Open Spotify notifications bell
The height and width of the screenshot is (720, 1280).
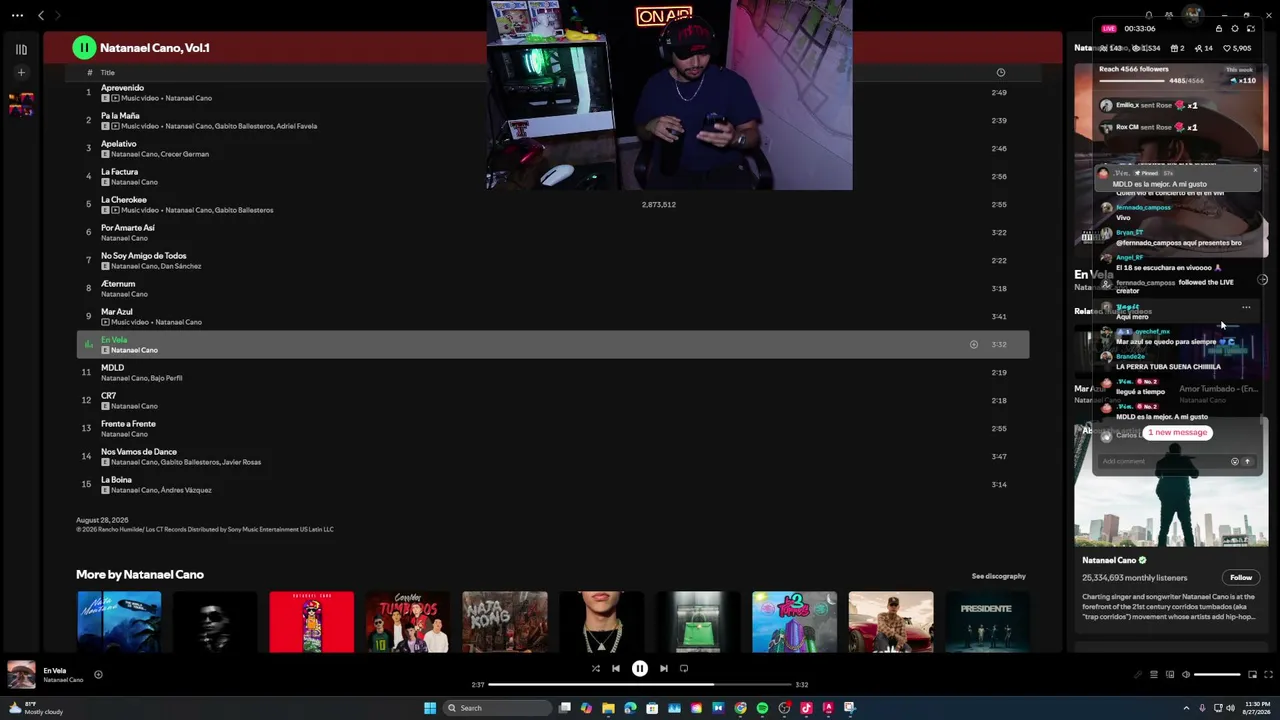click(x=1148, y=15)
